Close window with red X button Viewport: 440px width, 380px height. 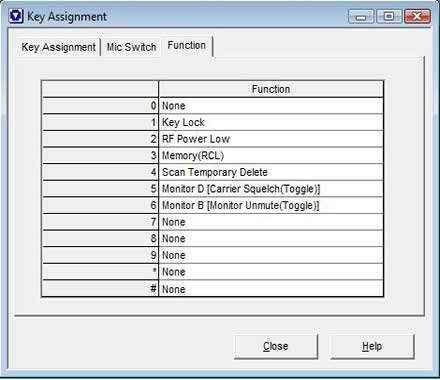417,16
